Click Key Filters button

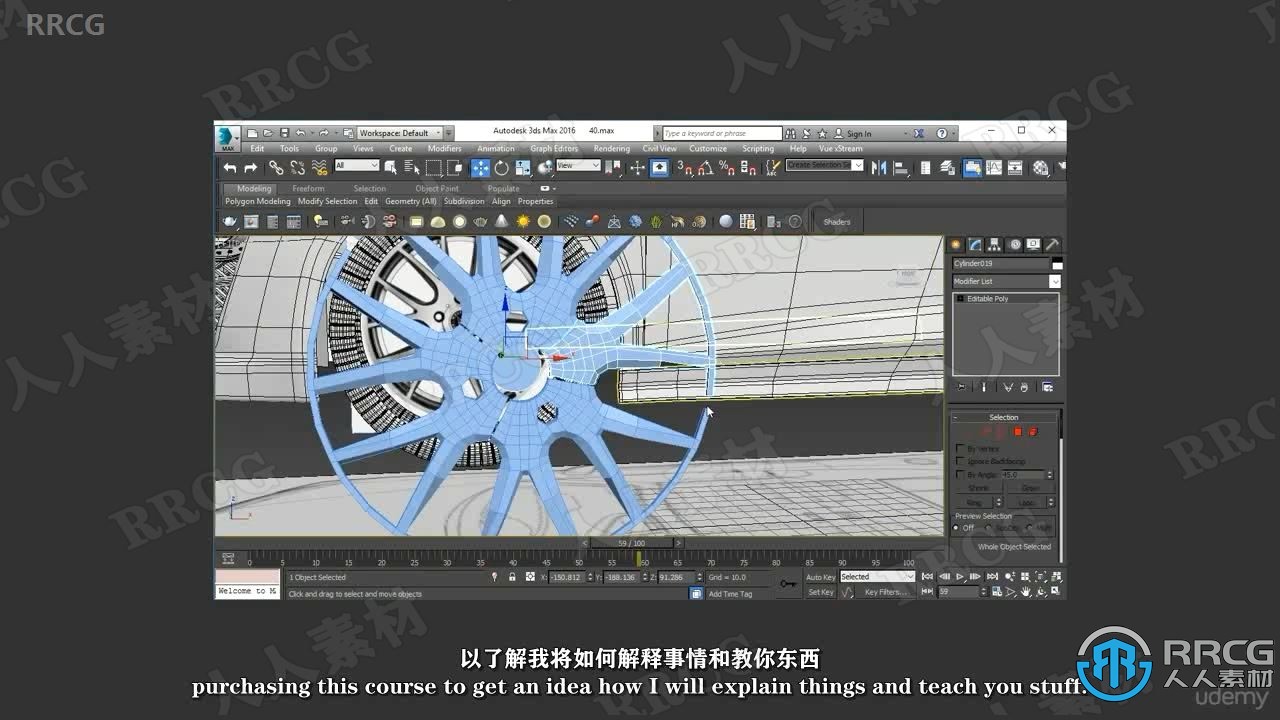click(x=886, y=592)
